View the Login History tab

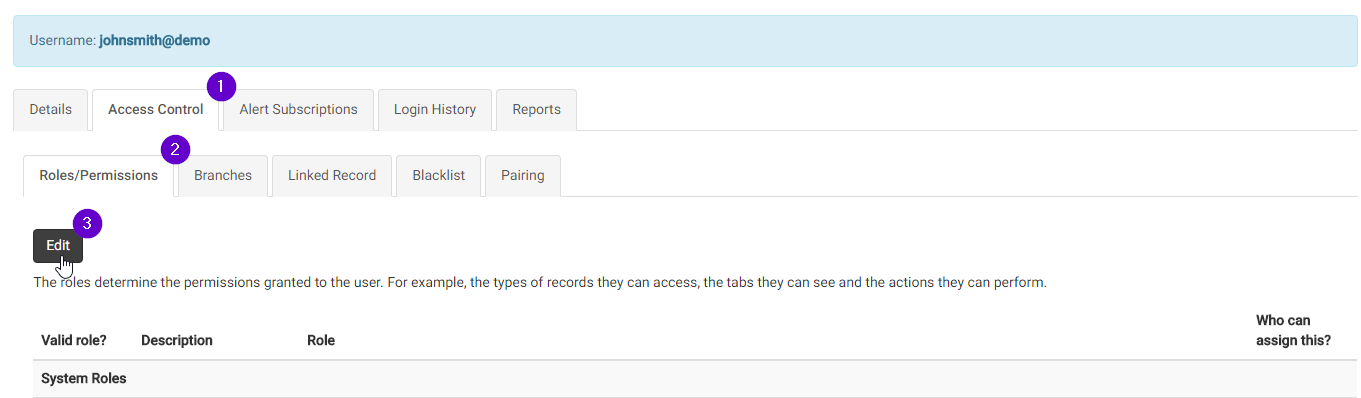435,110
